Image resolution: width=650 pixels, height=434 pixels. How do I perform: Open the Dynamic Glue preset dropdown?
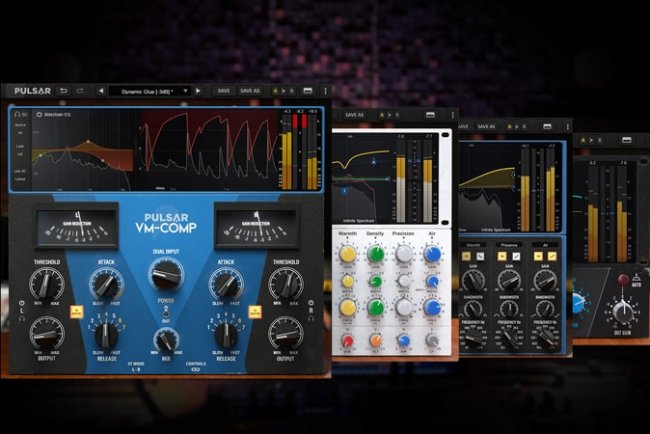tap(150, 91)
